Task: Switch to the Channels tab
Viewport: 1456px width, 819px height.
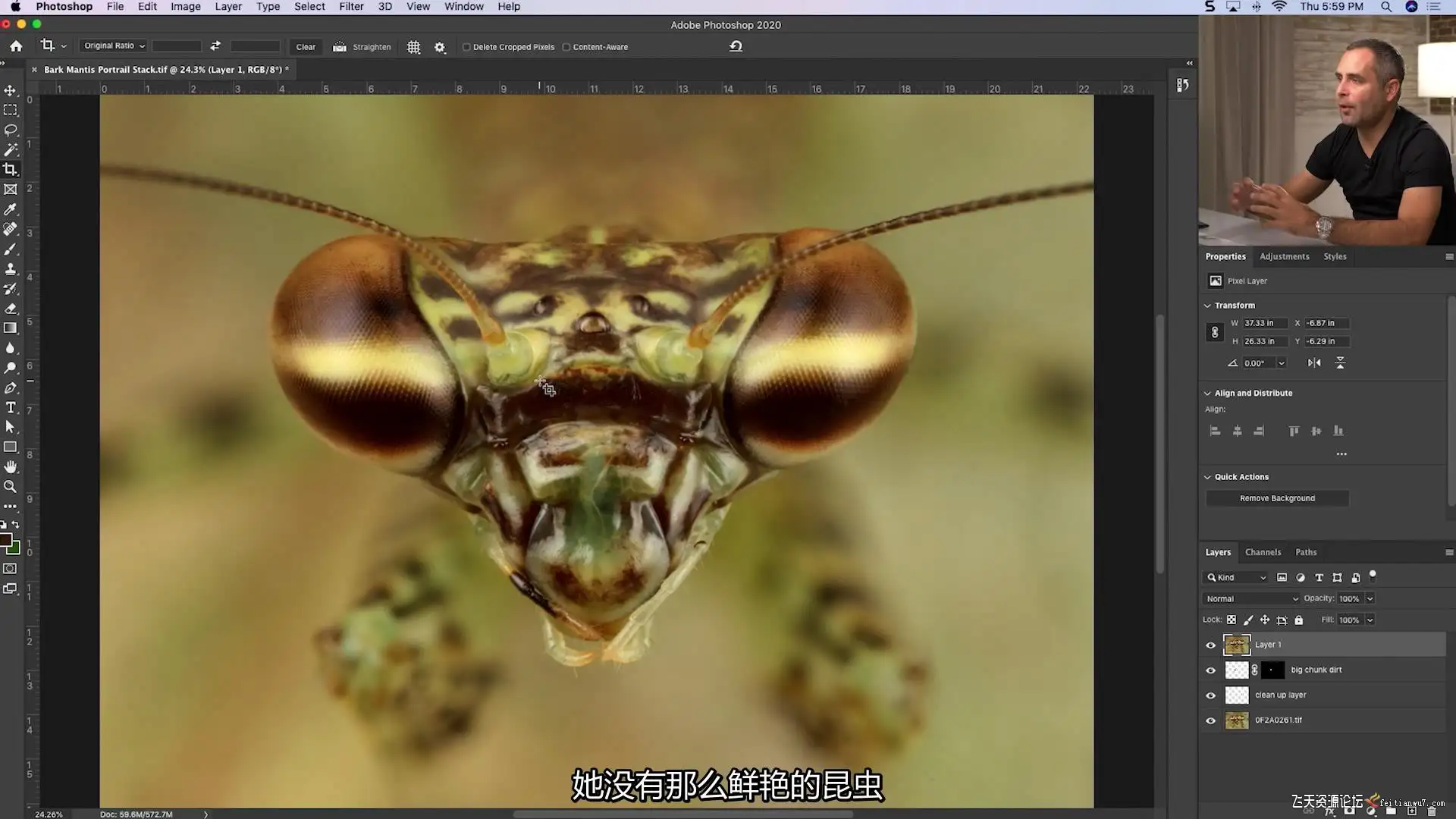Action: pyautogui.click(x=1263, y=552)
